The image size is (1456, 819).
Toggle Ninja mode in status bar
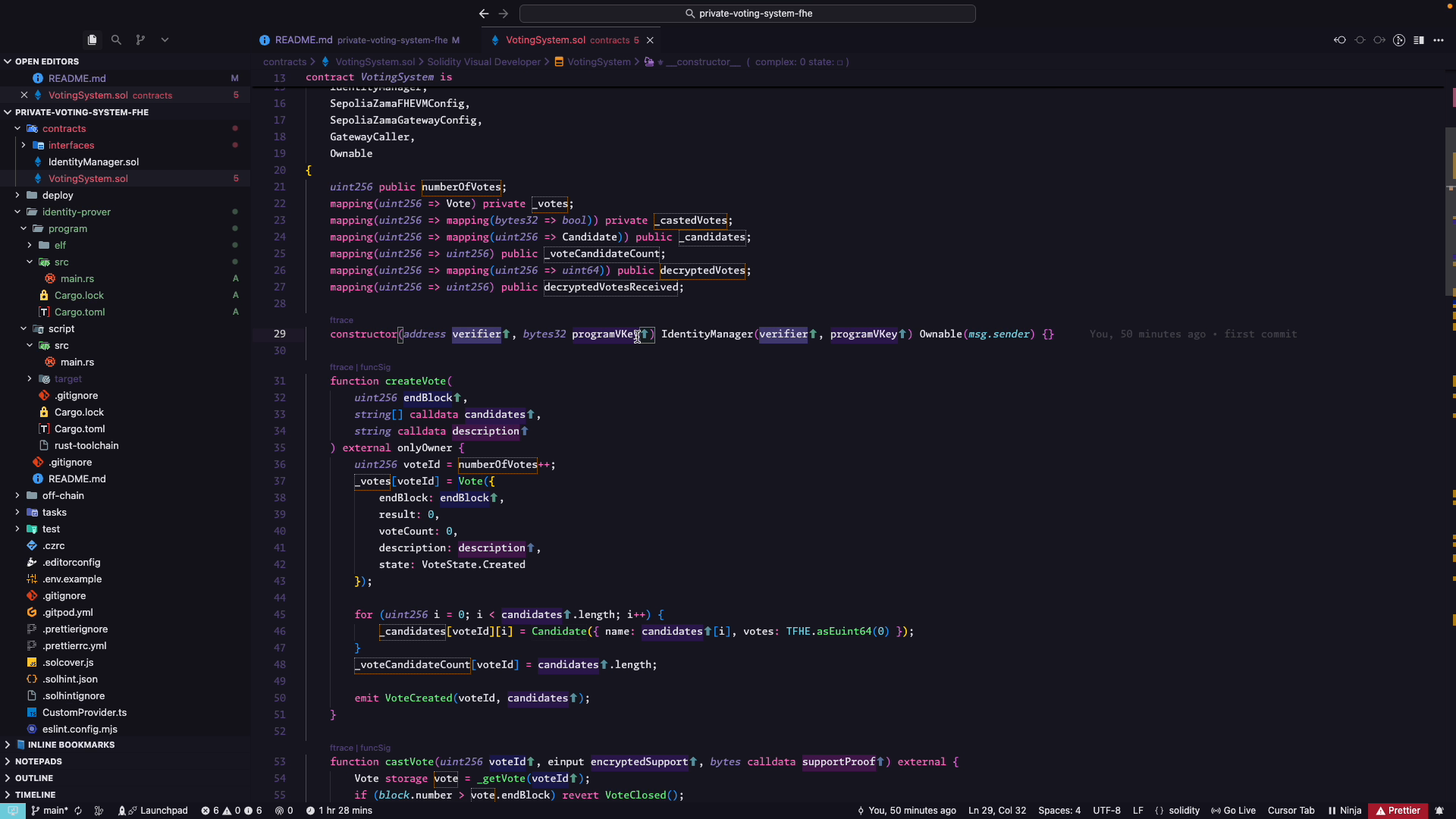(x=1345, y=811)
